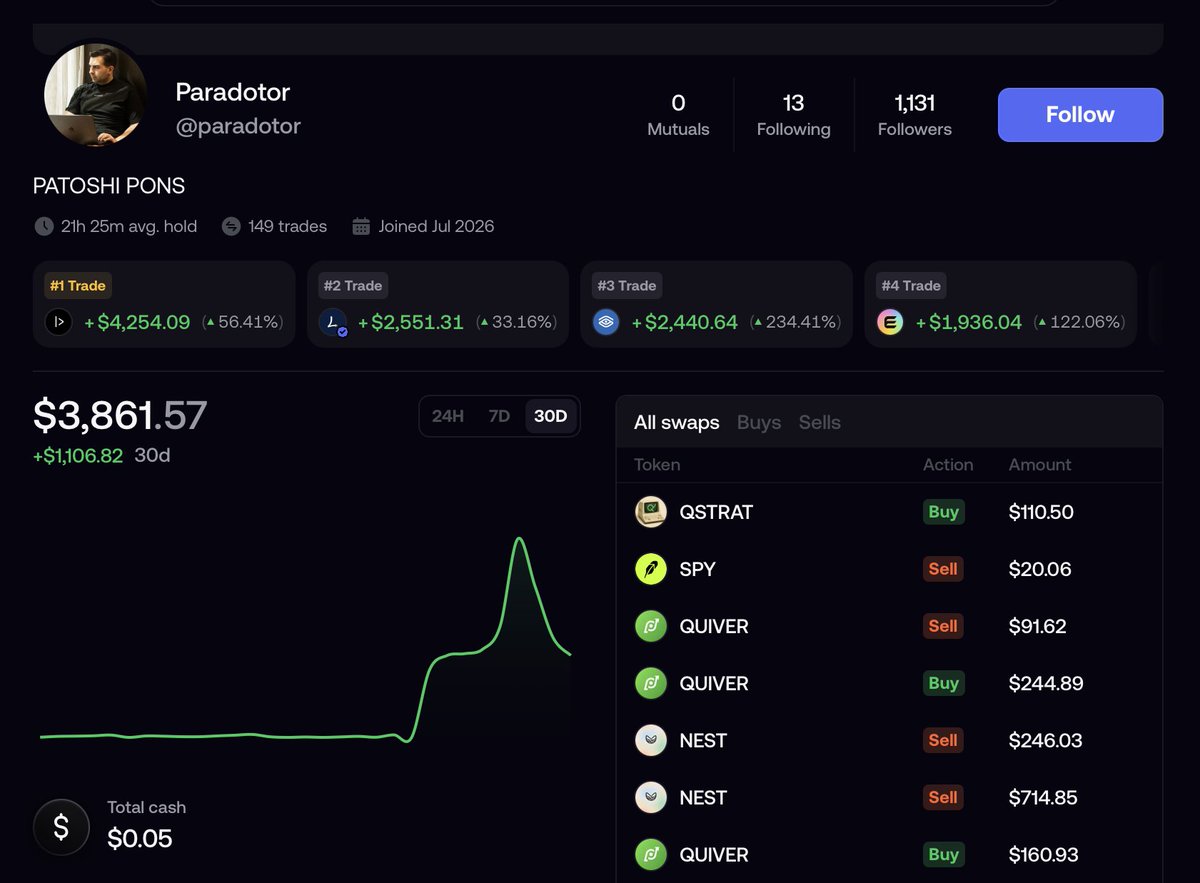Select the 24H chart range
The image size is (1200, 883).
click(x=447, y=416)
